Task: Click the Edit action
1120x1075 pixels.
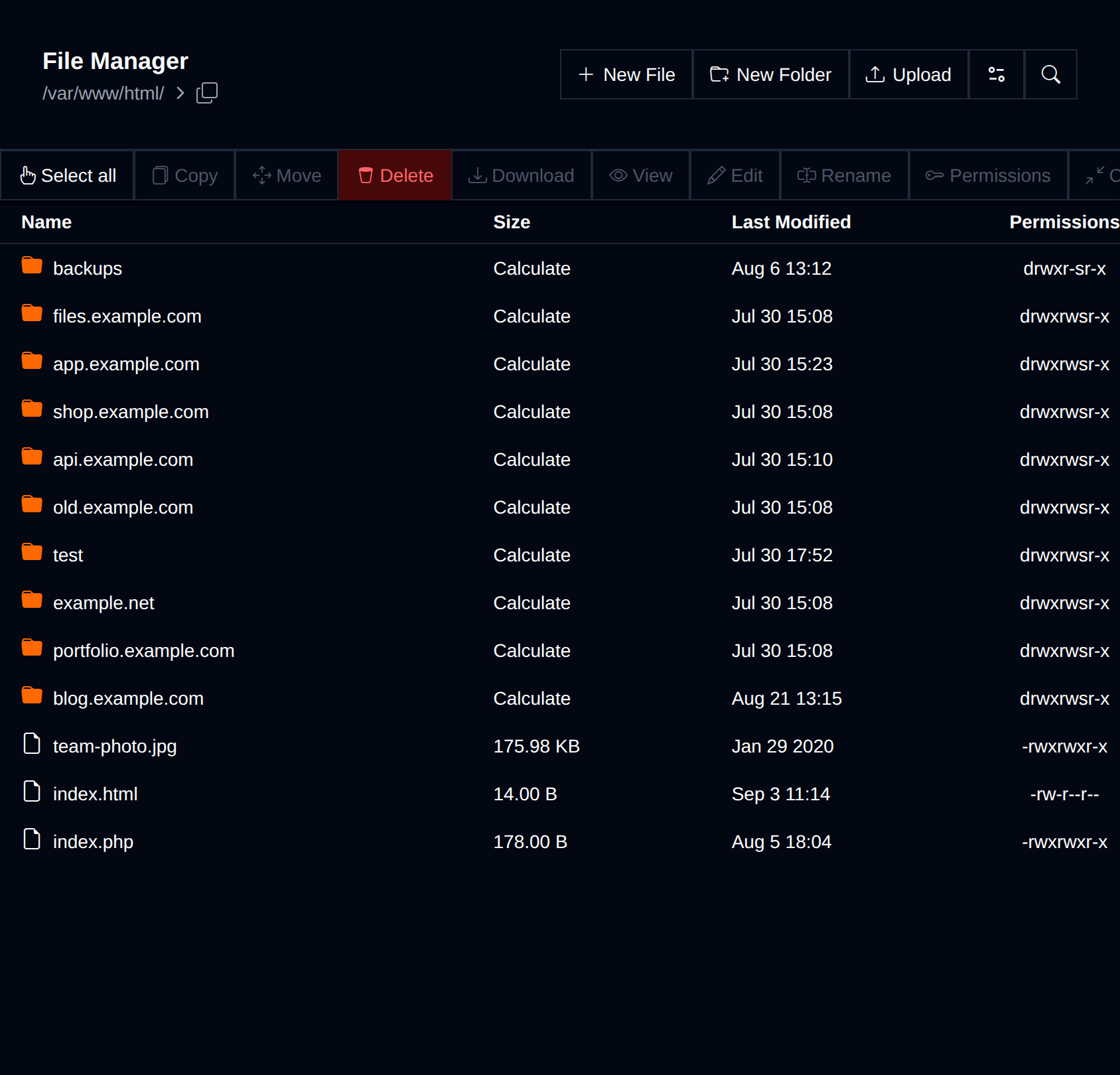Action: (x=735, y=175)
